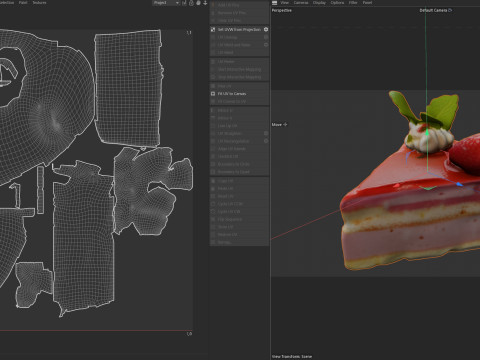Click the strawberry on the cake model
This screenshot has width=480, height=360.
click(465, 155)
